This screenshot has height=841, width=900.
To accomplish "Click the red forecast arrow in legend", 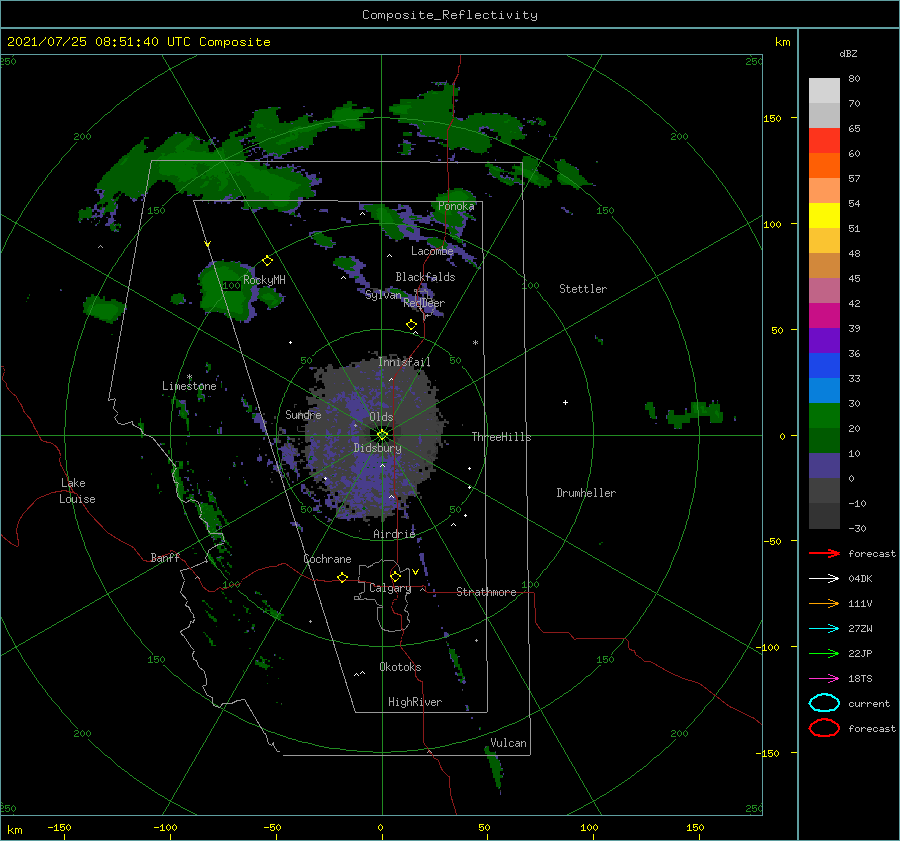I will [x=824, y=553].
